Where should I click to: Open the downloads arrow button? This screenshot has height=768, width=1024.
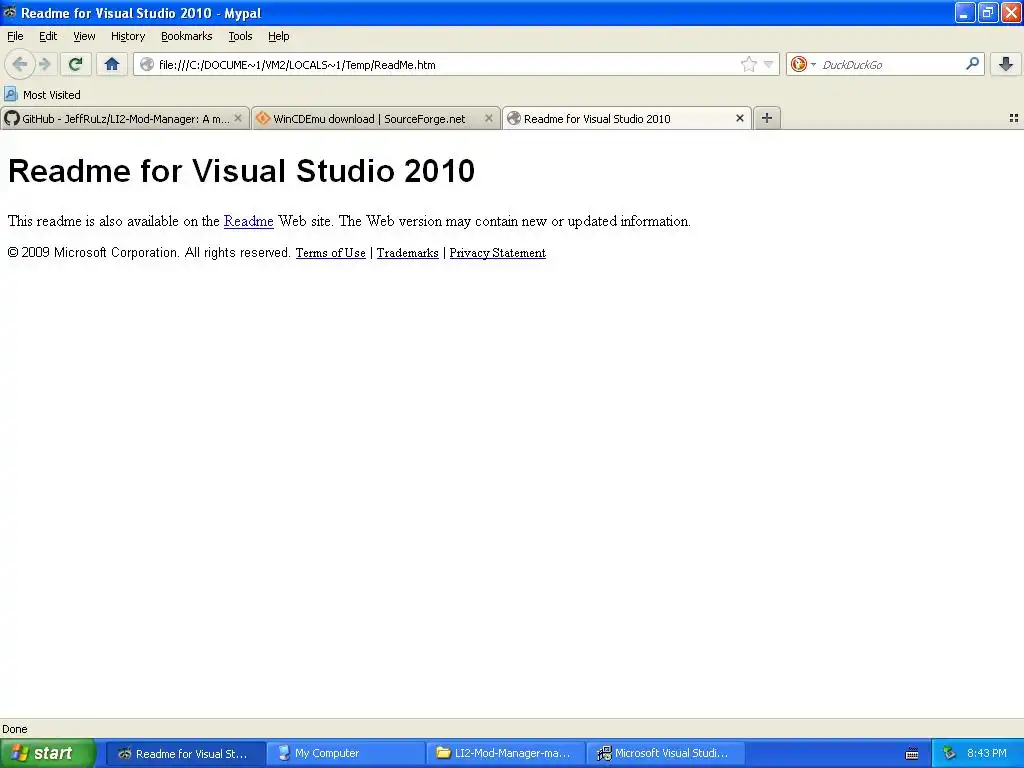pos(1006,64)
